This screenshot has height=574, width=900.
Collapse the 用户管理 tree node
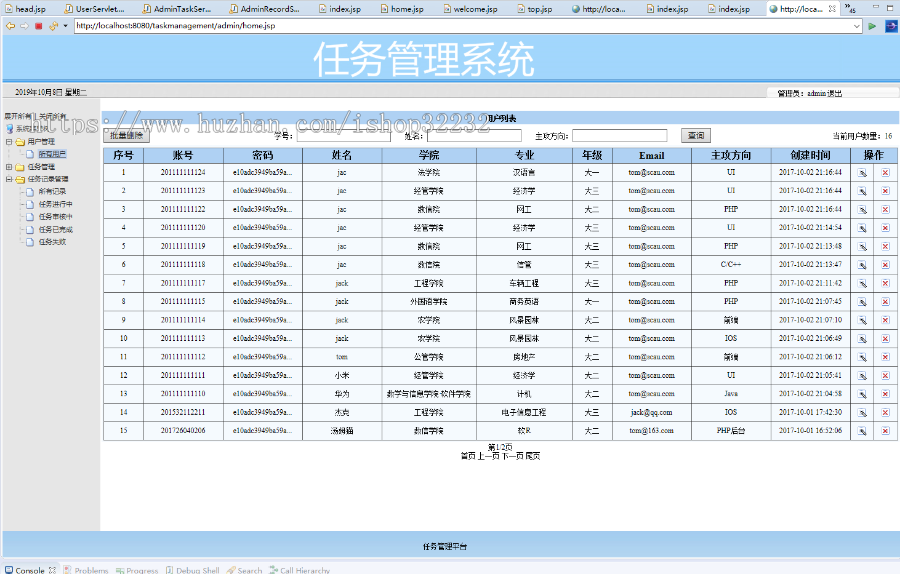coord(9,141)
